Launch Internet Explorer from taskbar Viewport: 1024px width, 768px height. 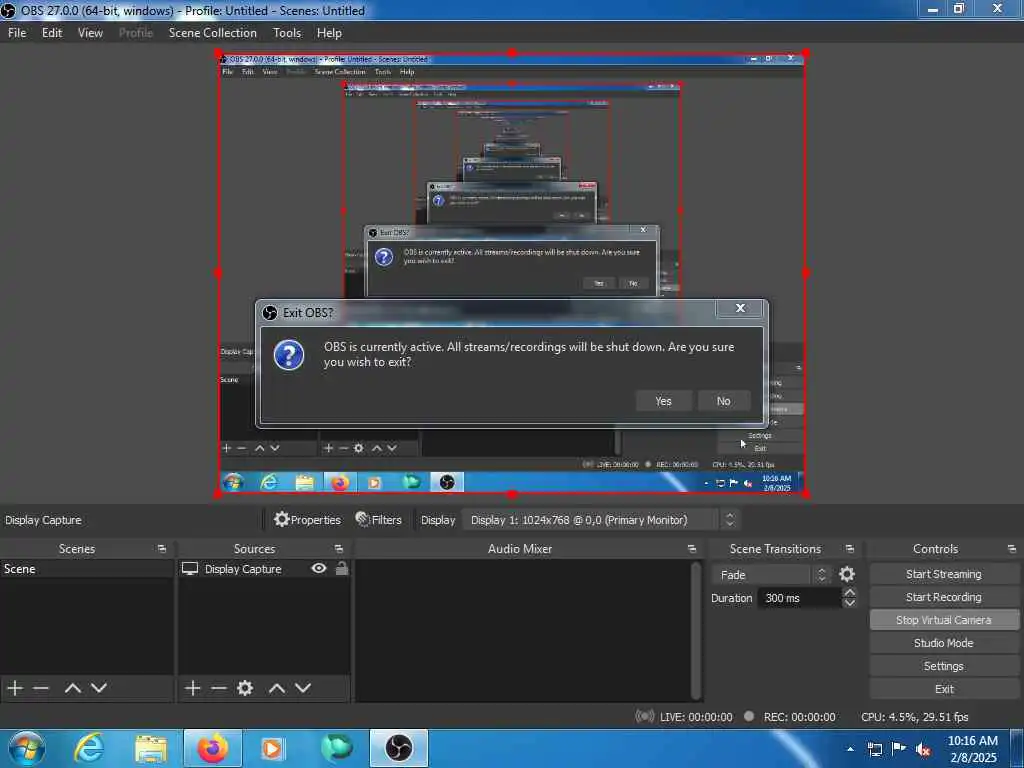88,748
